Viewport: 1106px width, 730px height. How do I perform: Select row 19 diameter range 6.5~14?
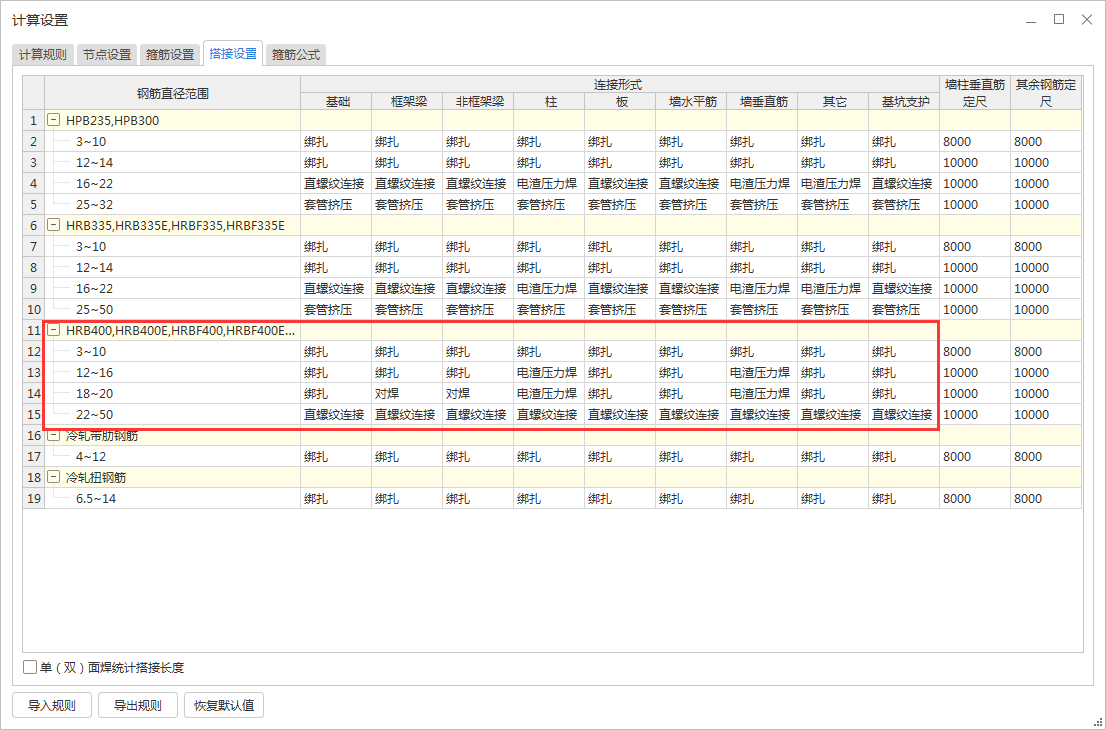point(173,499)
